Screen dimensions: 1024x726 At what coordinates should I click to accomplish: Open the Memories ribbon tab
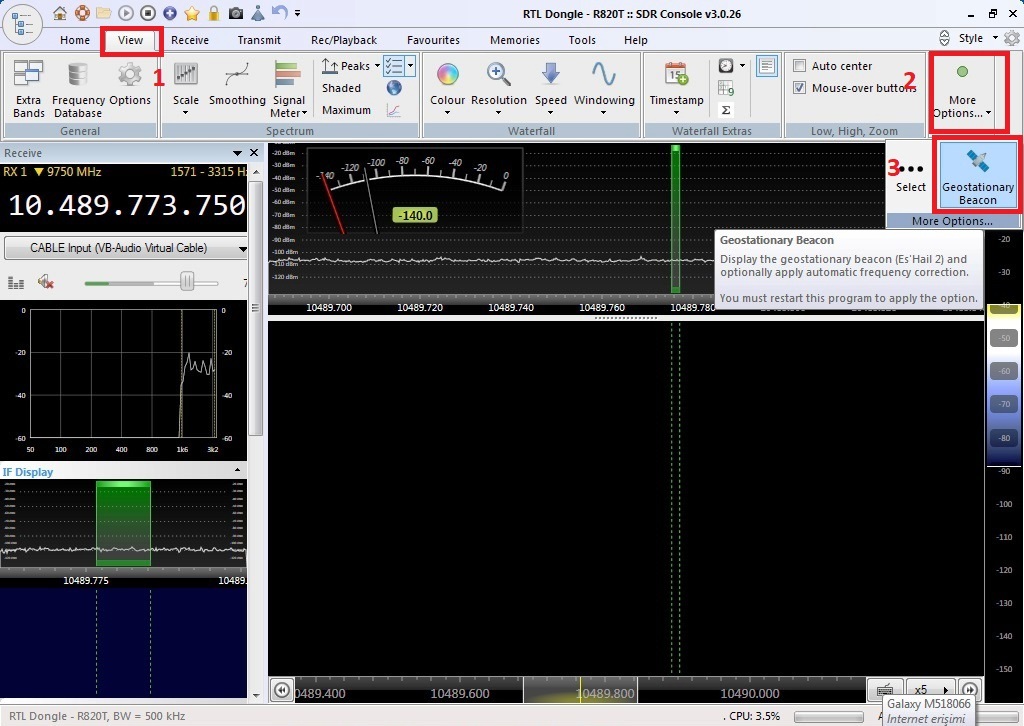515,40
